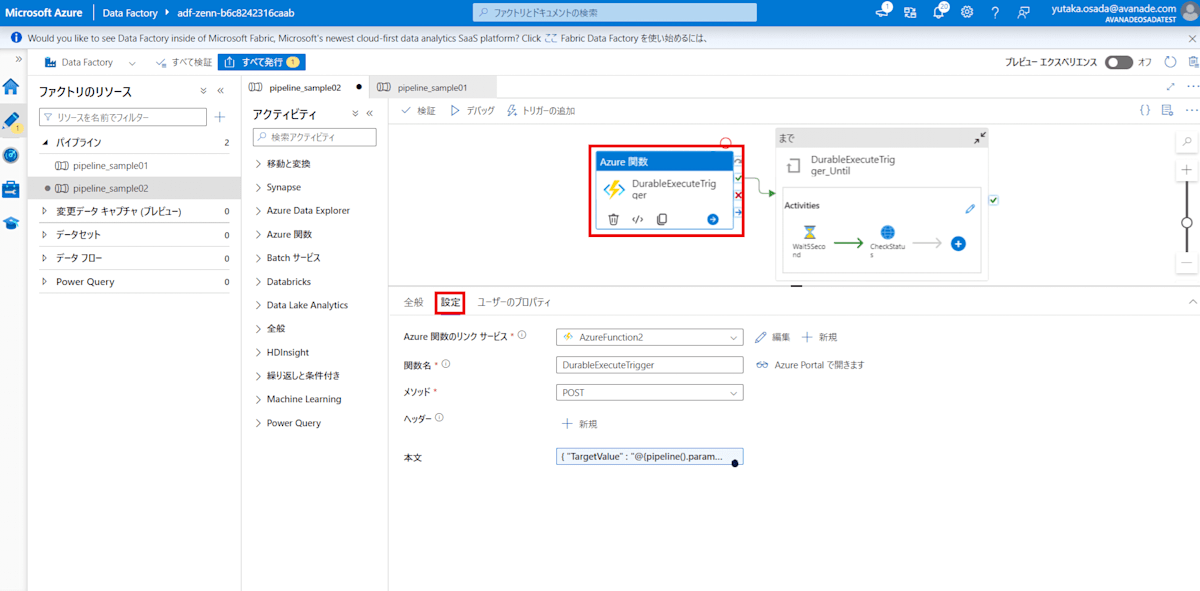Open the 全般 settings tab
Screen dimensions: 1200x591
pyautogui.click(x=414, y=302)
